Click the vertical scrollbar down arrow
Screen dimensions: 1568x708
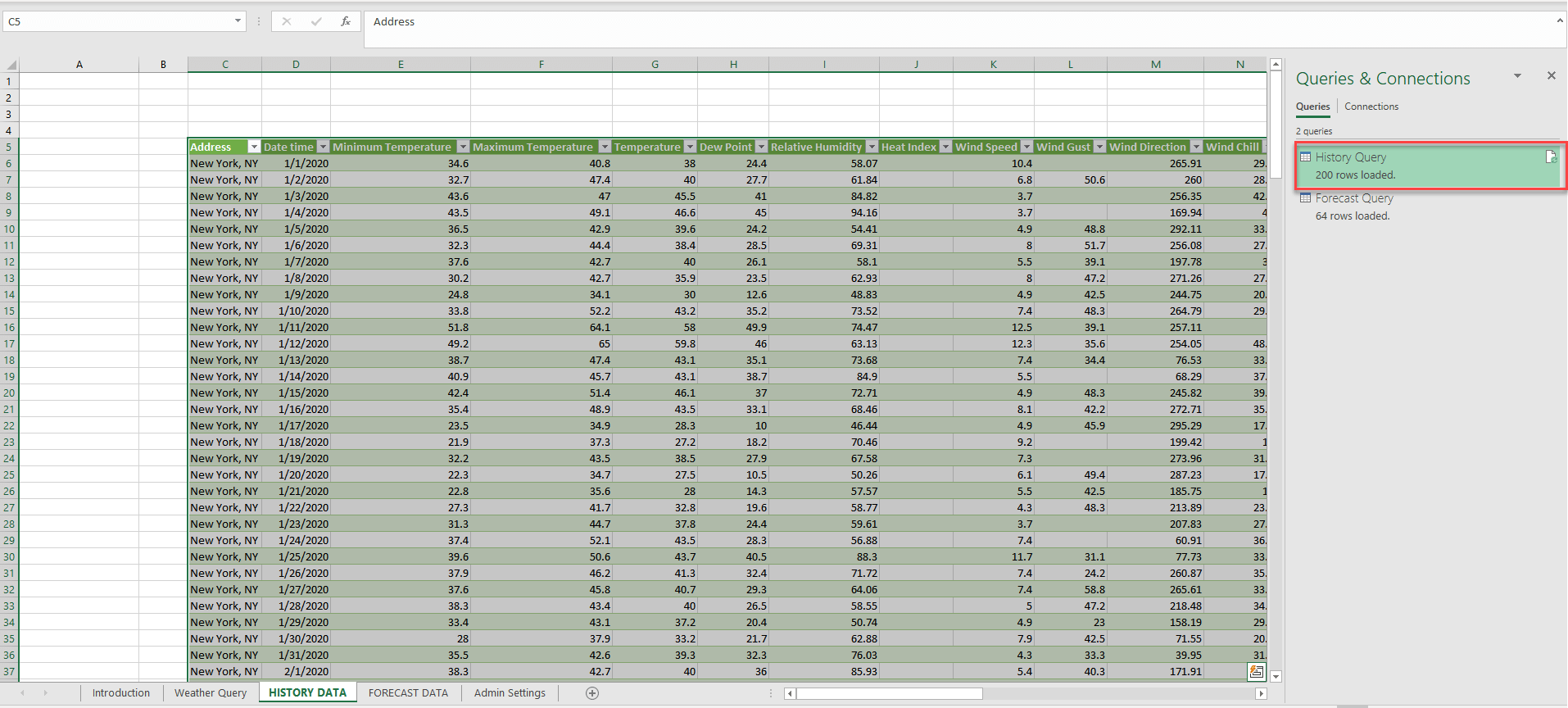(1276, 677)
